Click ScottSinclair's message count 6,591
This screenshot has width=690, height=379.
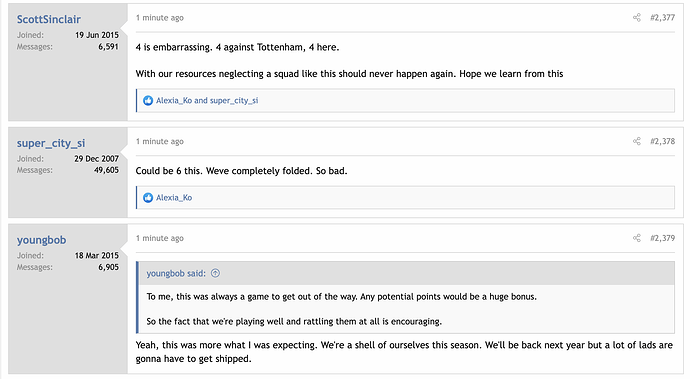108,47
